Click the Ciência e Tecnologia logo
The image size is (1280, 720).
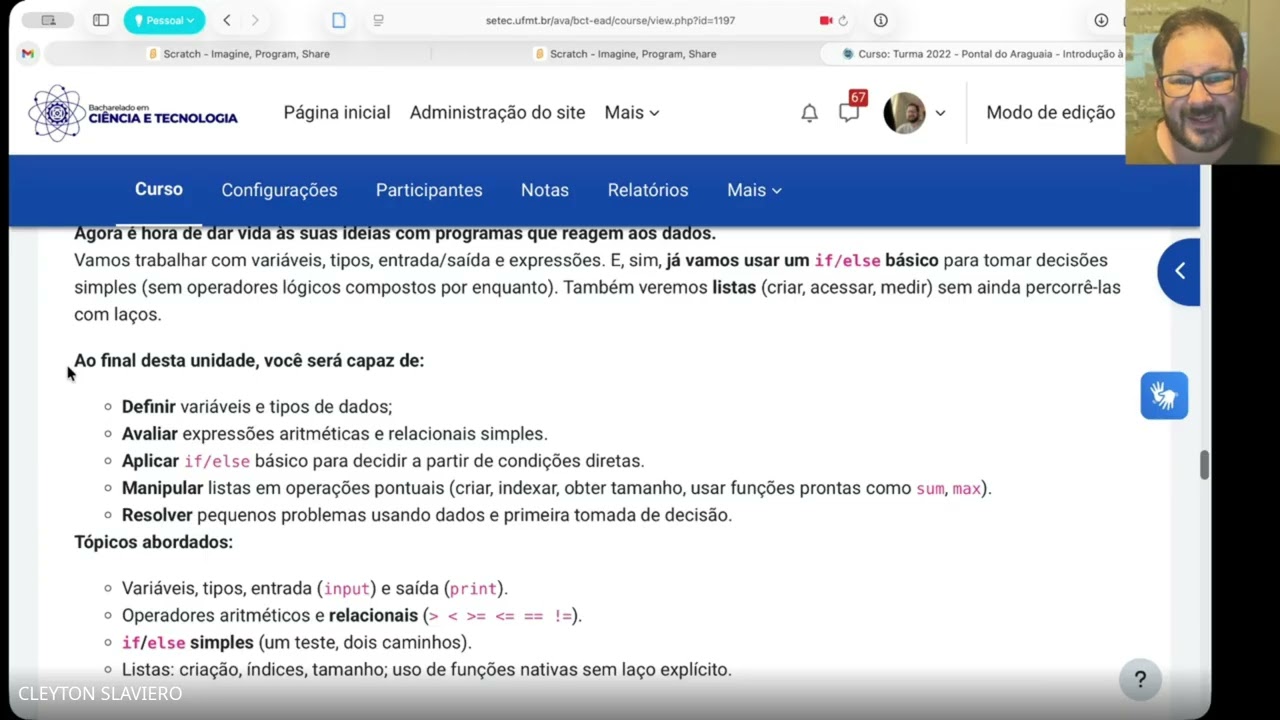133,113
